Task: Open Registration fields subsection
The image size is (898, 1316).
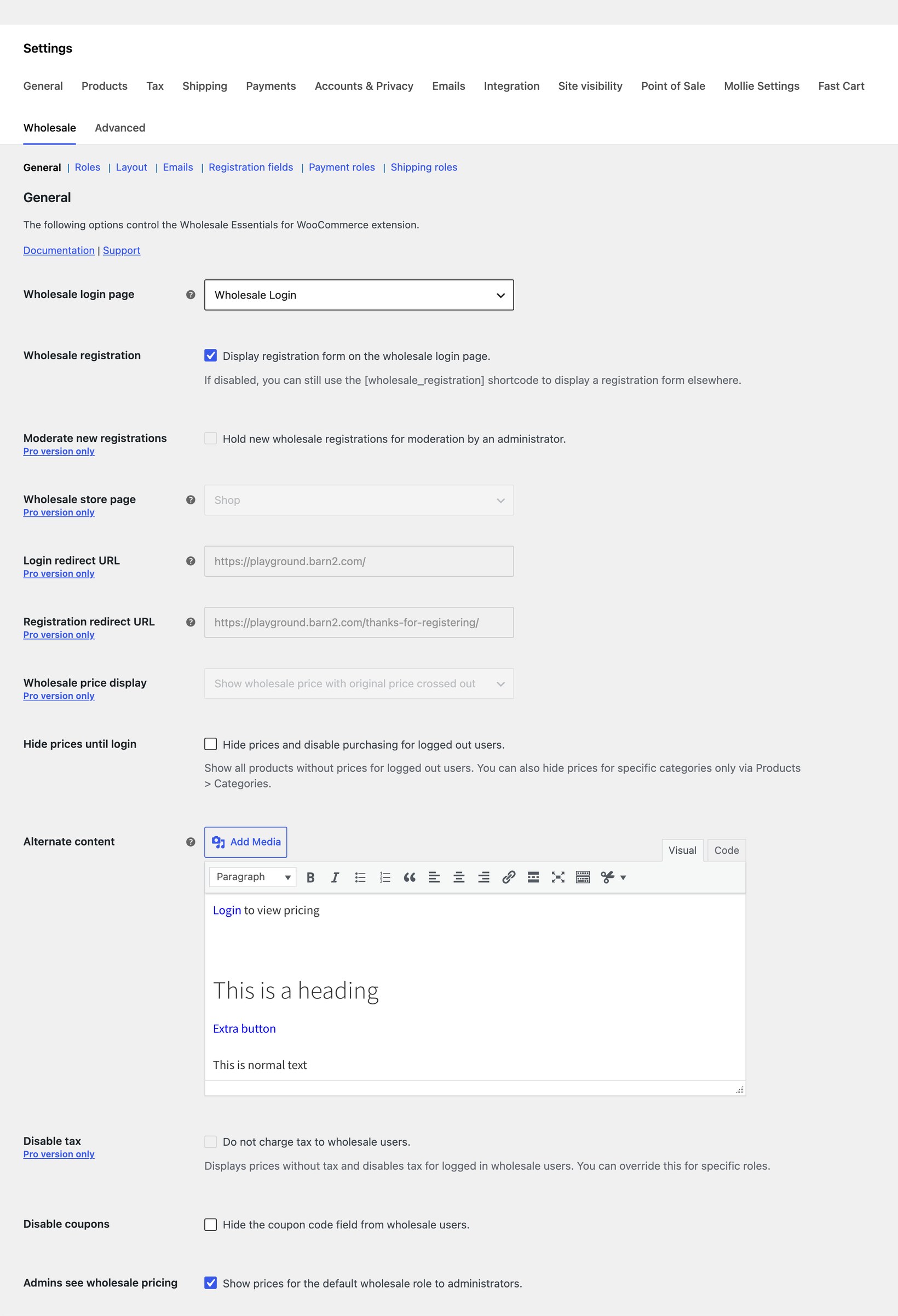Action: (251, 167)
